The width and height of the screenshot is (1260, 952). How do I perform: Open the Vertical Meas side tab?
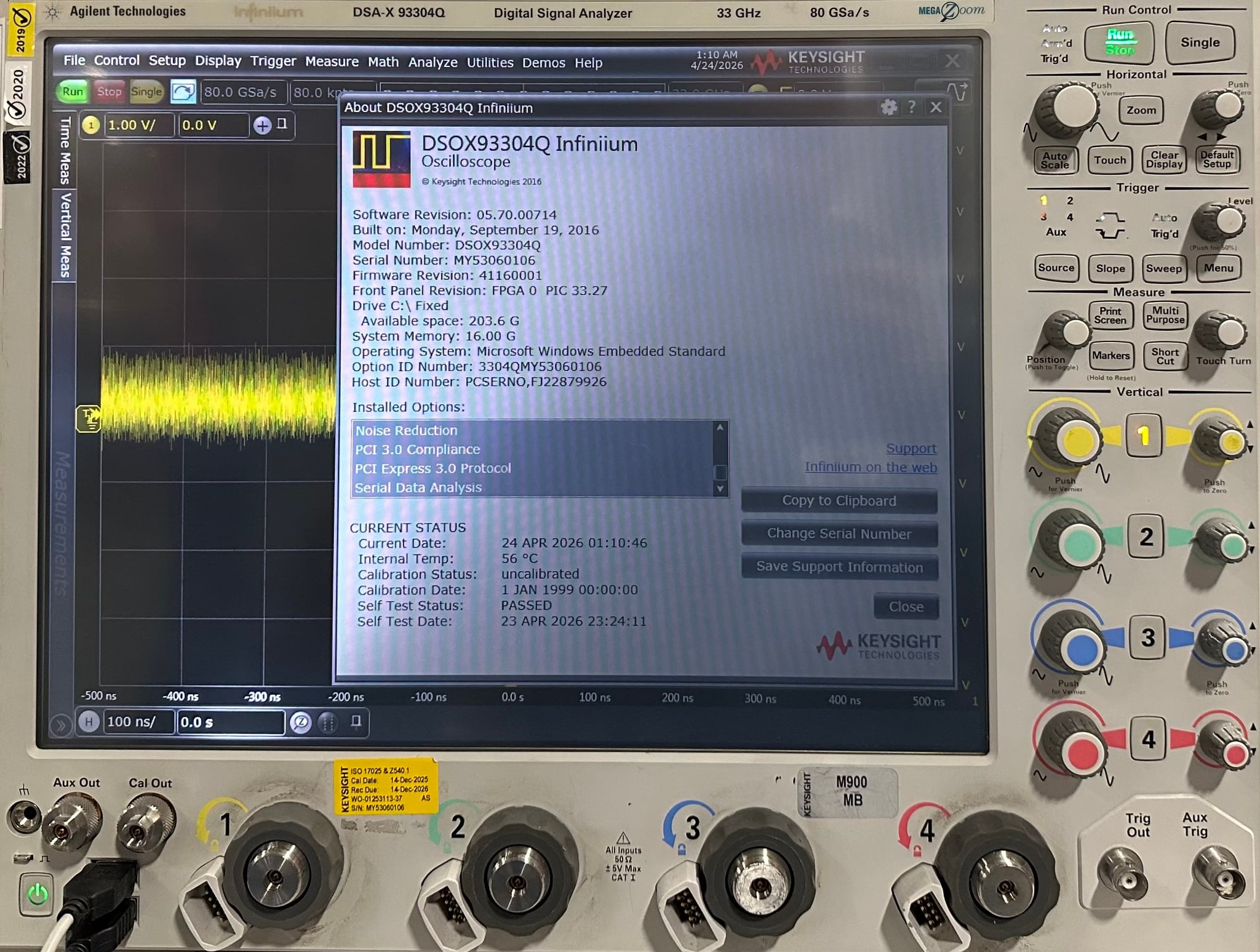tap(65, 234)
